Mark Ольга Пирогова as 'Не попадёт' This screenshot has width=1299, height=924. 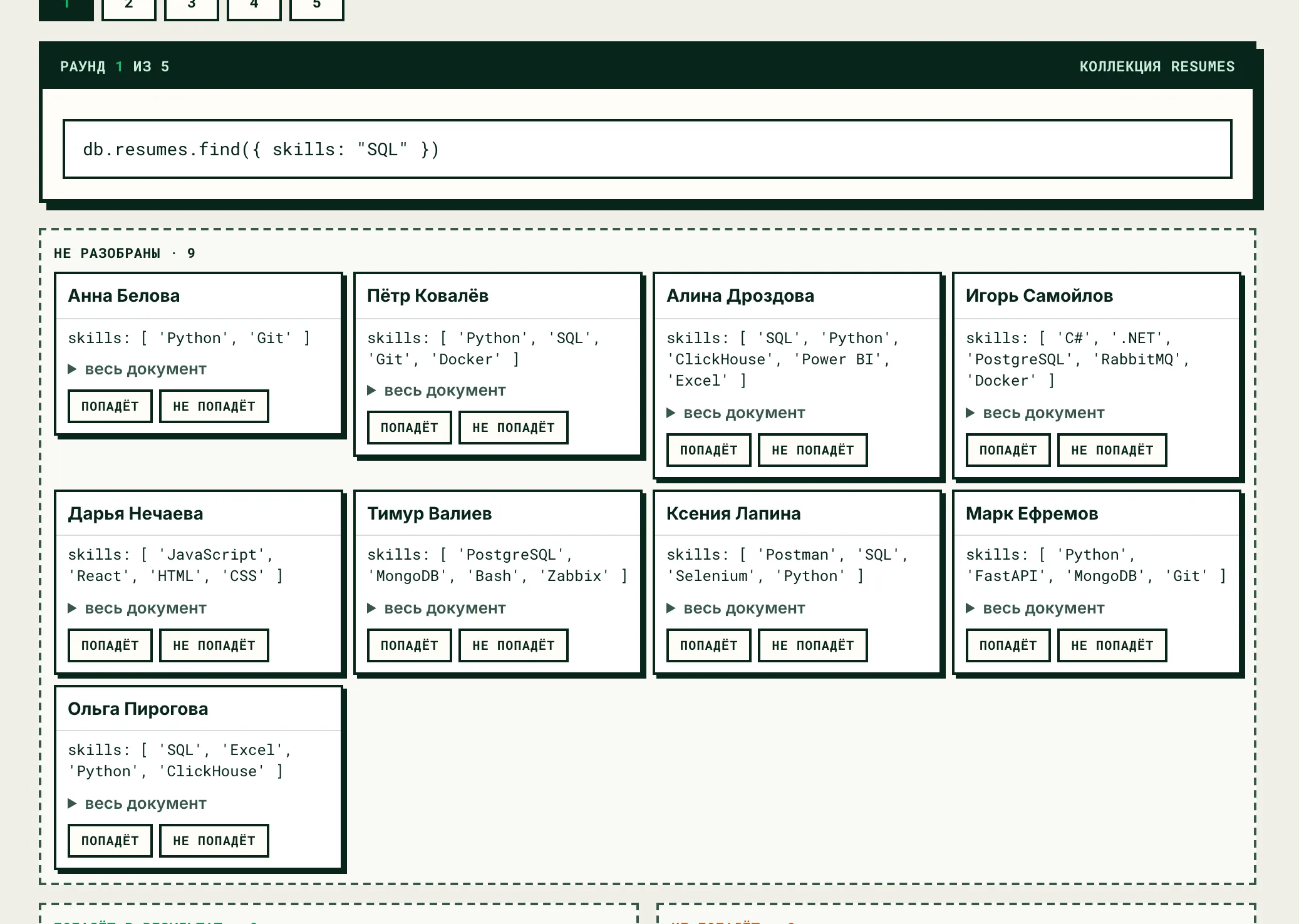[x=214, y=841]
